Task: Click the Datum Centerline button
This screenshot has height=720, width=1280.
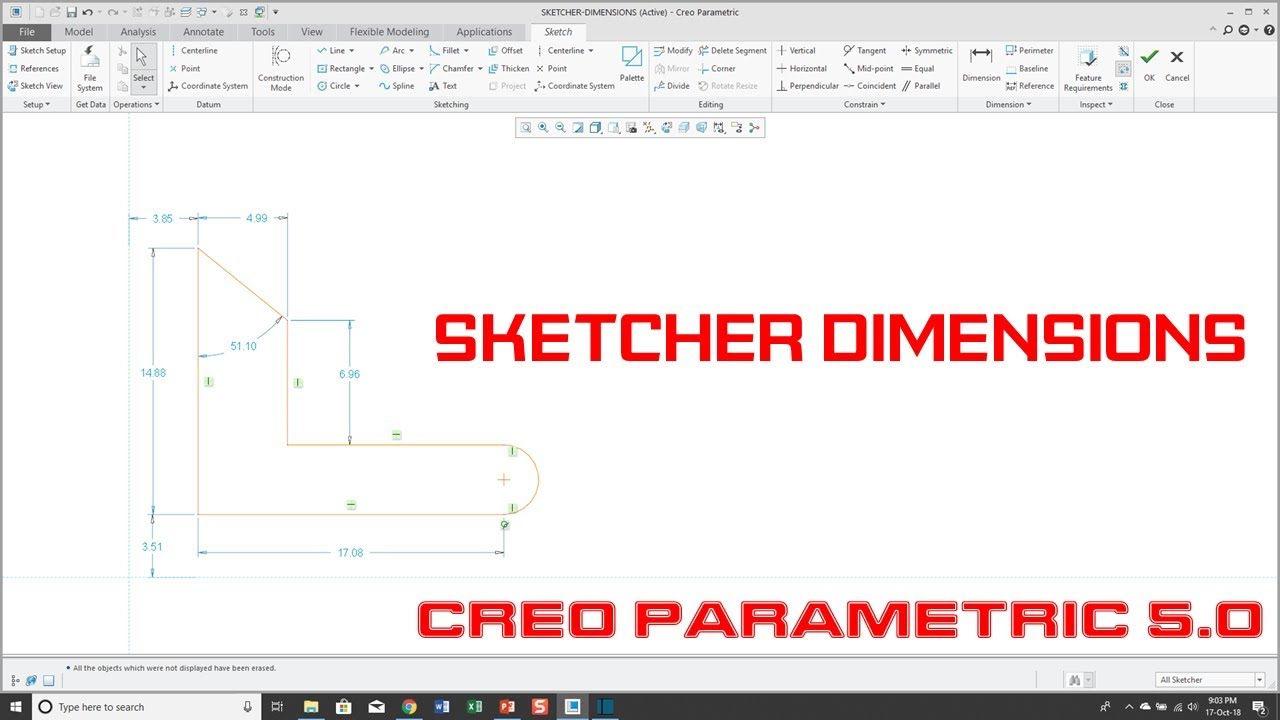Action: pyautogui.click(x=193, y=50)
